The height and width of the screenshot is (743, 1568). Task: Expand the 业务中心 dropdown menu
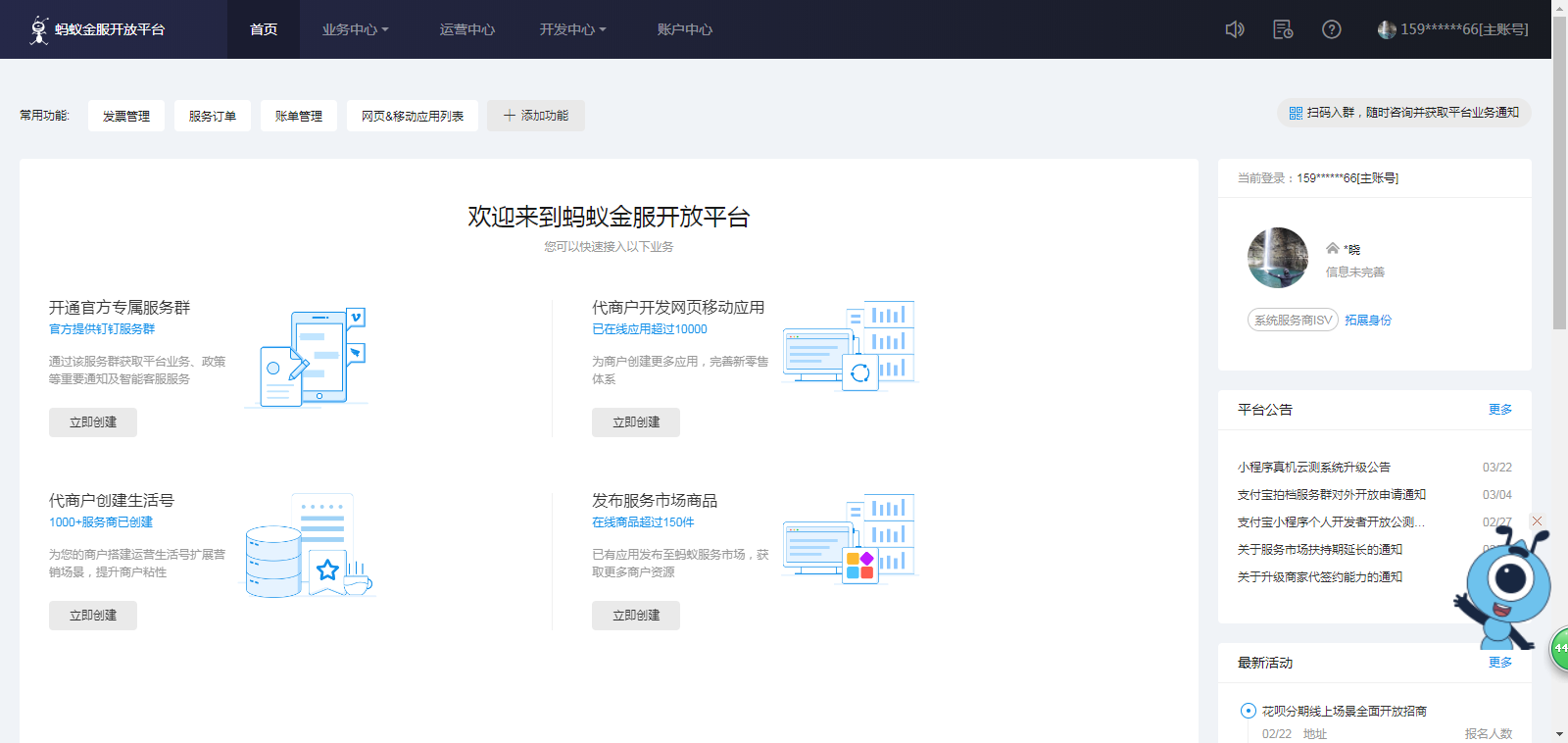pyautogui.click(x=356, y=29)
